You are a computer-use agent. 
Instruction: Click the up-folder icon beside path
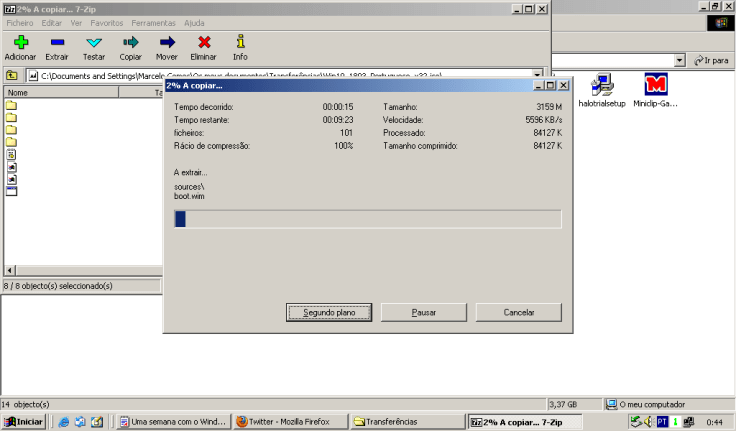point(11,75)
